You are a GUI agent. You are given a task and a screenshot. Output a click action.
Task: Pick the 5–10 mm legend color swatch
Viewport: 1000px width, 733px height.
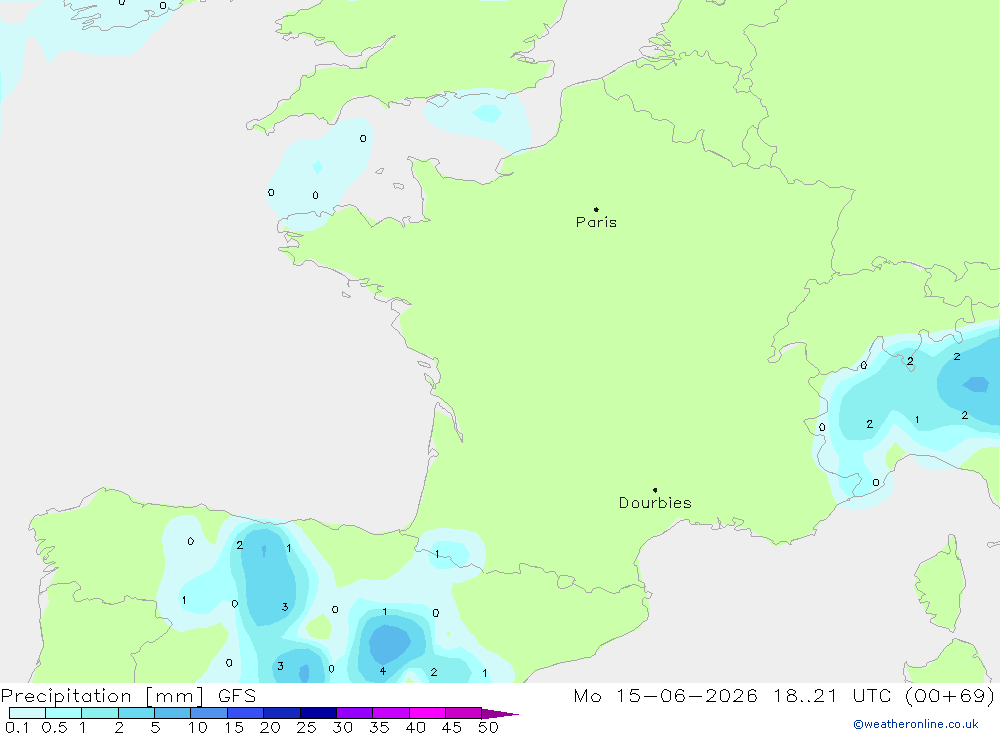pyautogui.click(x=173, y=713)
